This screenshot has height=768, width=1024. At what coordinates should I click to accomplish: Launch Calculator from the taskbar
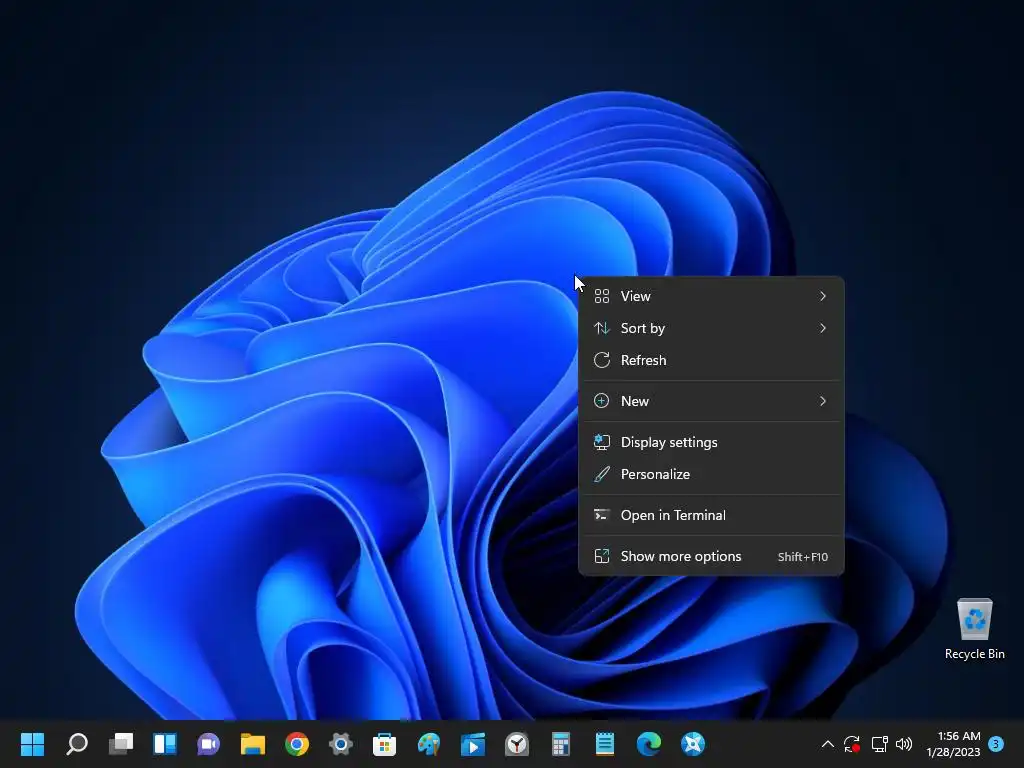pyautogui.click(x=561, y=744)
